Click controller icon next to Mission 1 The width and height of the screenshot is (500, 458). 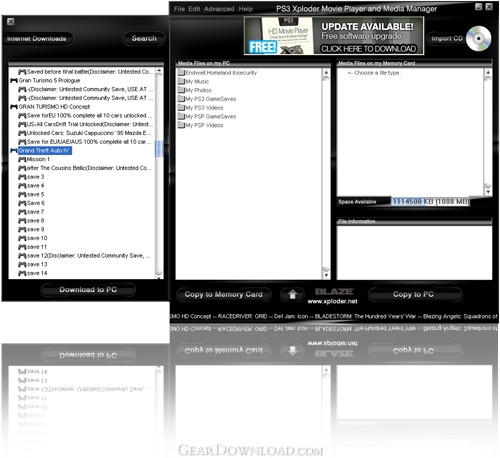tap(22, 159)
